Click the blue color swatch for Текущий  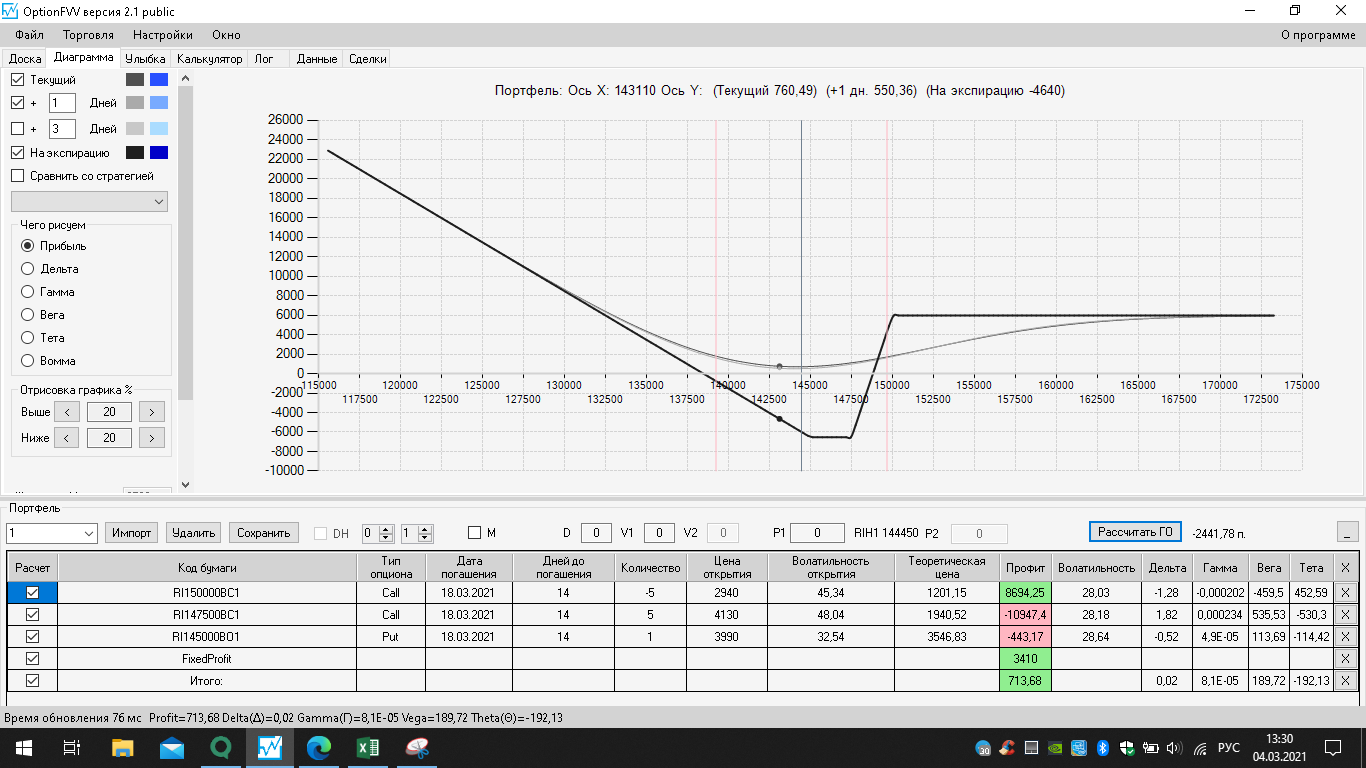pyautogui.click(x=158, y=79)
